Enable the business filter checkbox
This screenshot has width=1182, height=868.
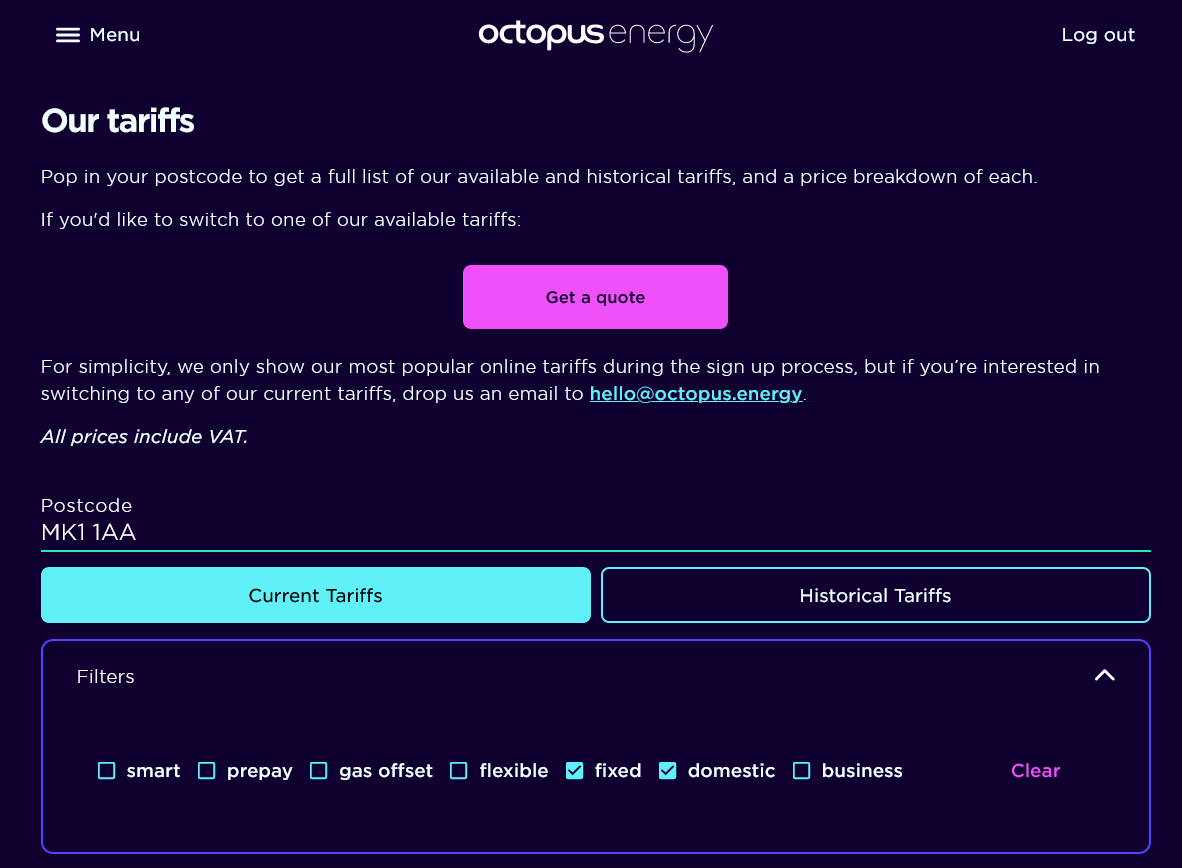[801, 771]
